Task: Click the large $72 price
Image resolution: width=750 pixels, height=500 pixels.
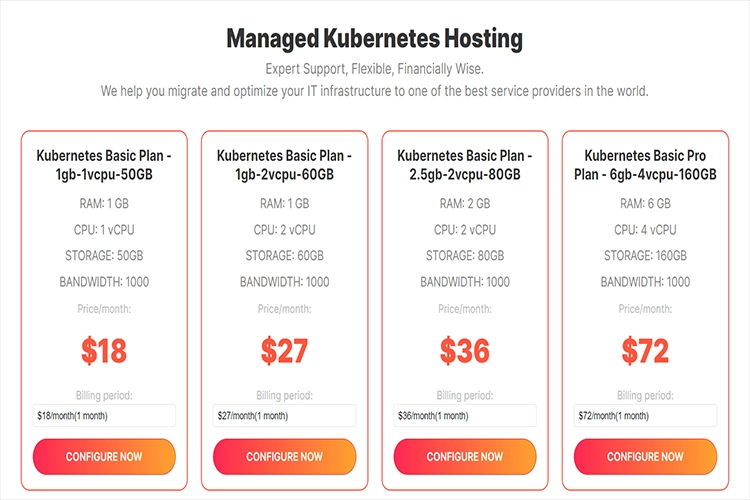Action: coord(645,351)
